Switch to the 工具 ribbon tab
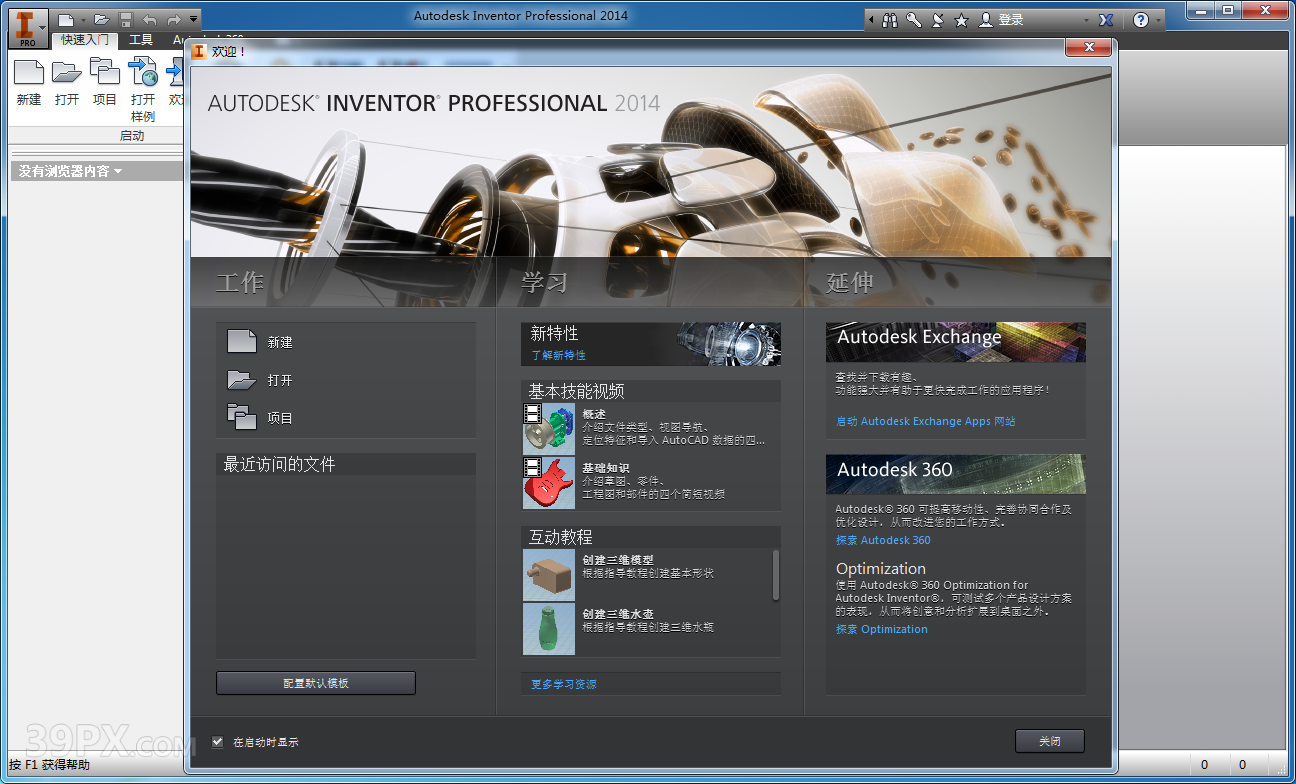The image size is (1296, 784). tap(142, 40)
